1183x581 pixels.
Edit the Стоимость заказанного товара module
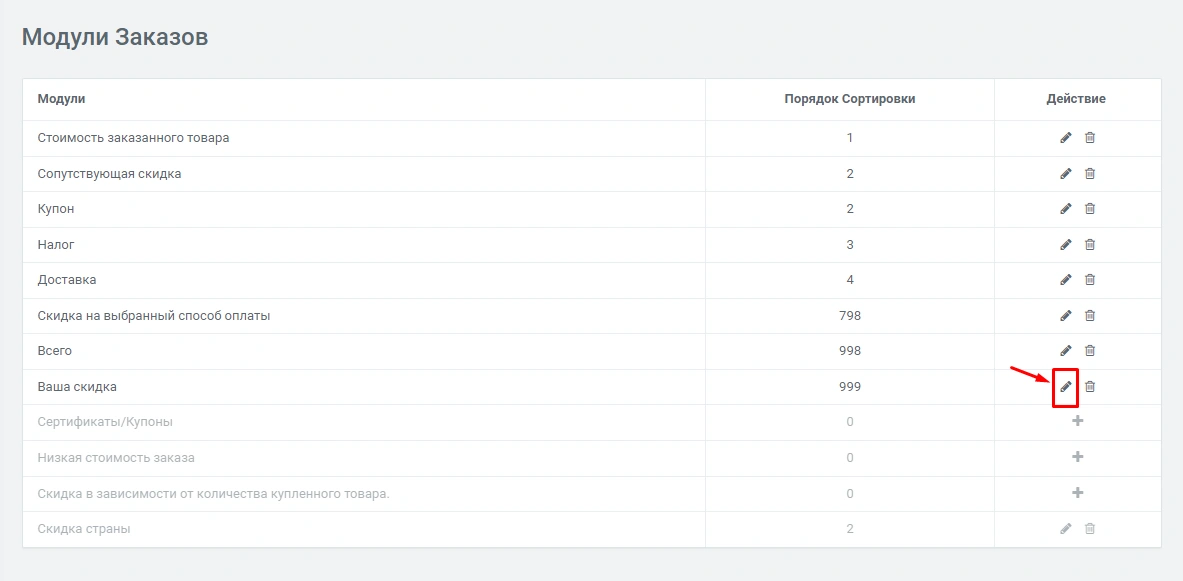(1065, 138)
